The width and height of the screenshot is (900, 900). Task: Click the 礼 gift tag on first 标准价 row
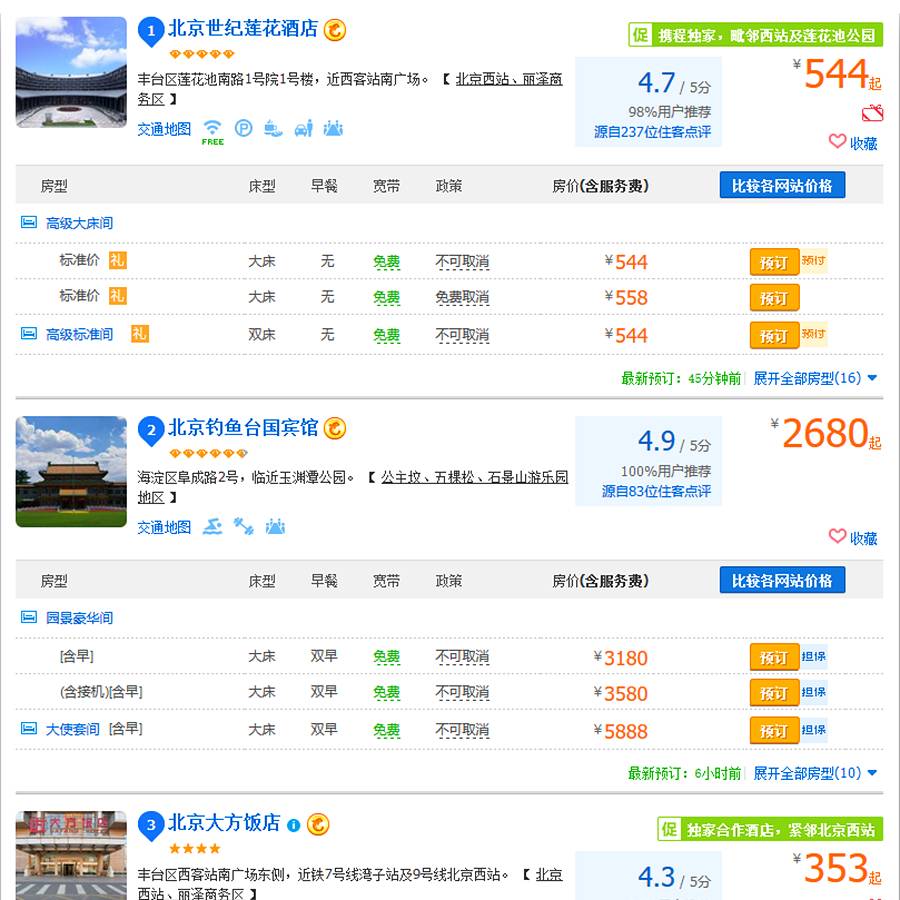(118, 260)
